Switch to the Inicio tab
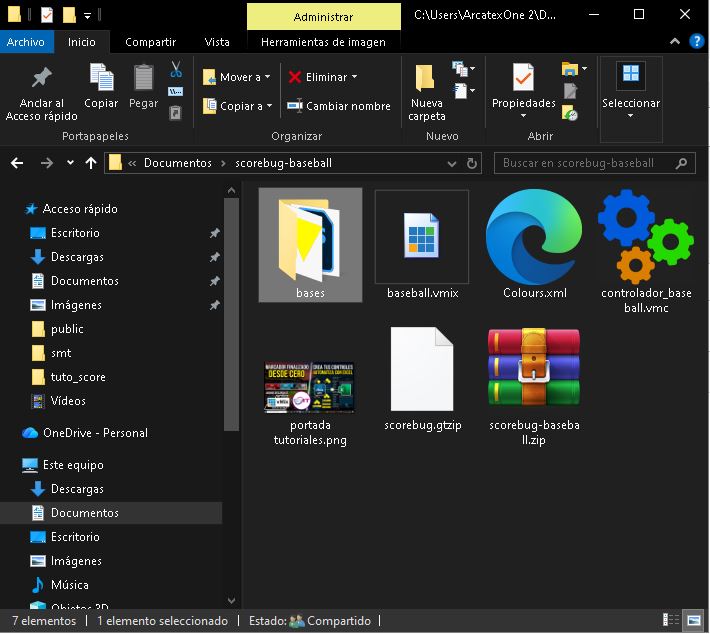This screenshot has height=634, width=710. tap(82, 42)
